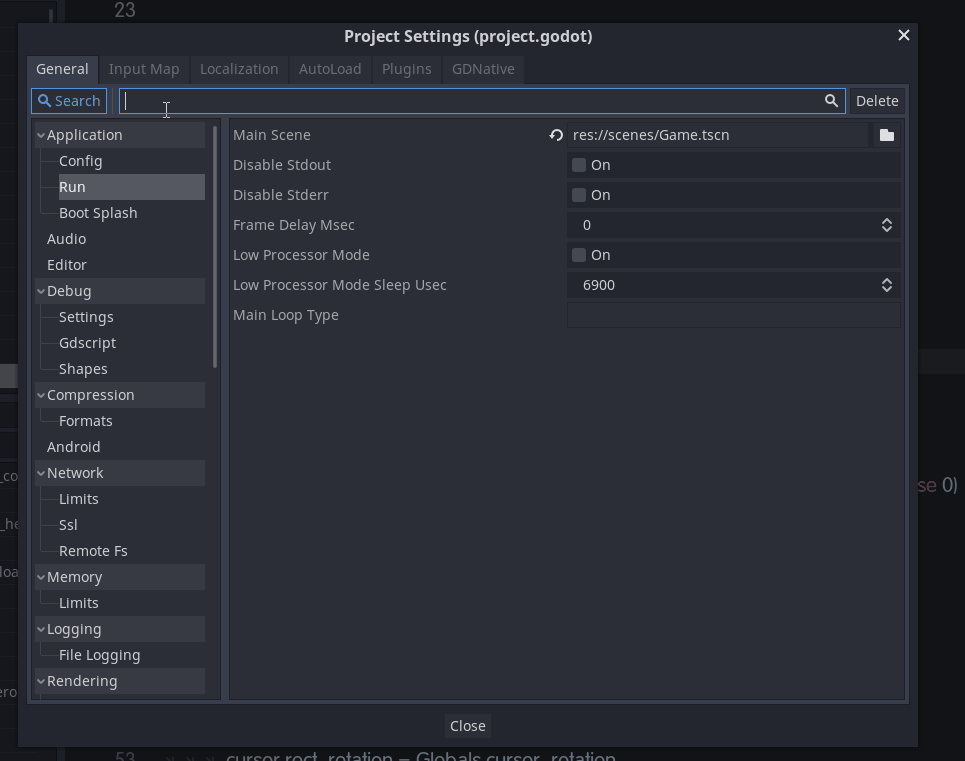Click the magnifier icon inside the search field
Image resolution: width=965 pixels, height=761 pixels.
832,100
